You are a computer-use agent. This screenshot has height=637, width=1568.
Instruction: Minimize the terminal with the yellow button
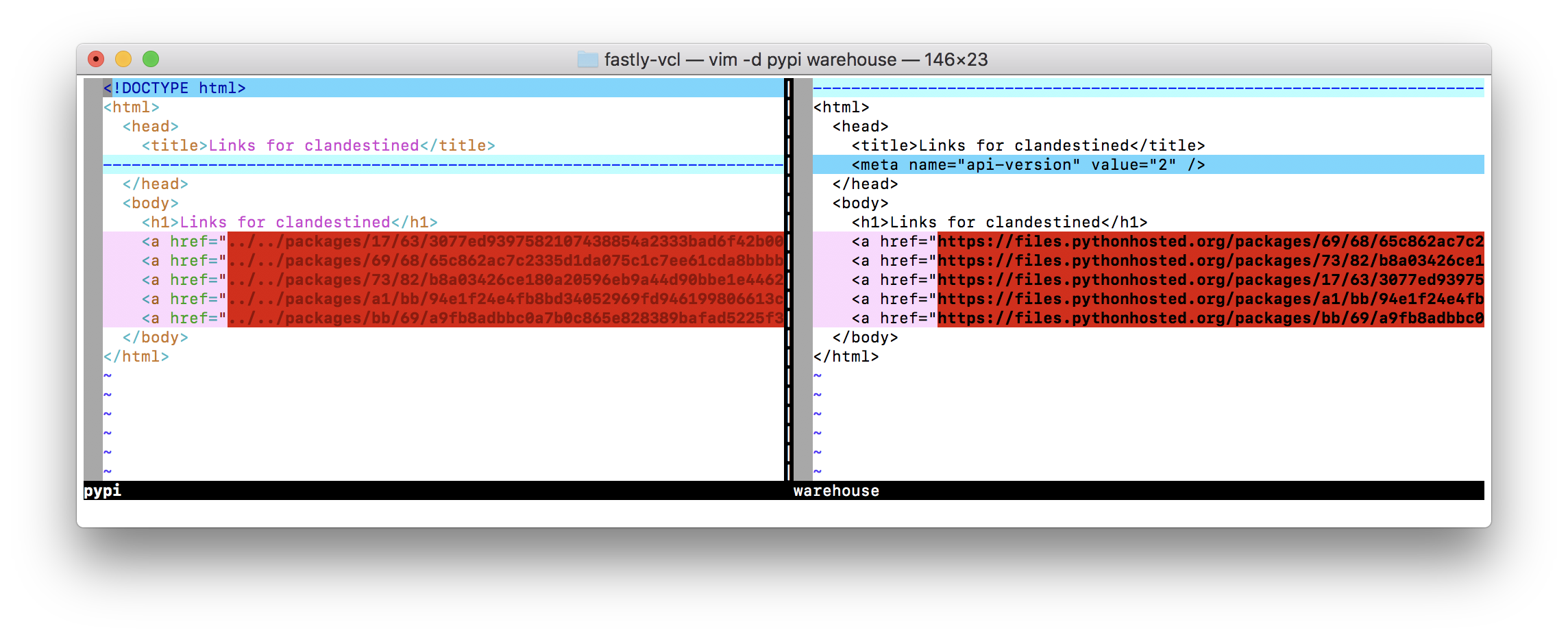point(123,59)
